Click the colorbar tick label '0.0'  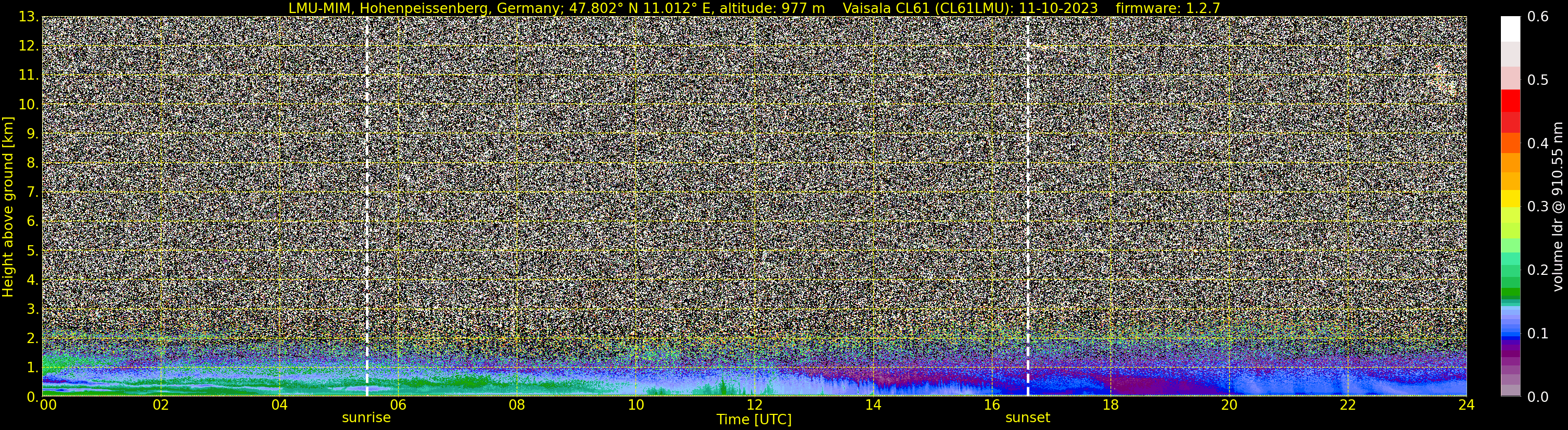tap(1538, 397)
